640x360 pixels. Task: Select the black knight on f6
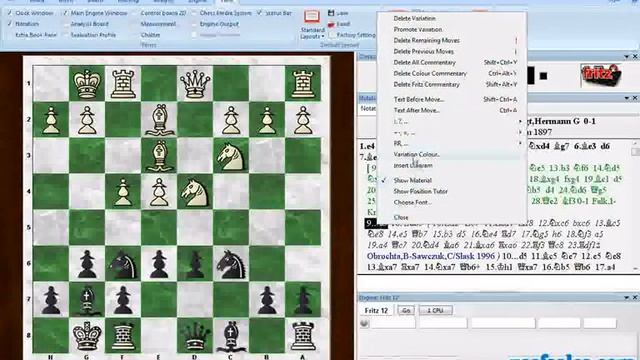[123, 264]
